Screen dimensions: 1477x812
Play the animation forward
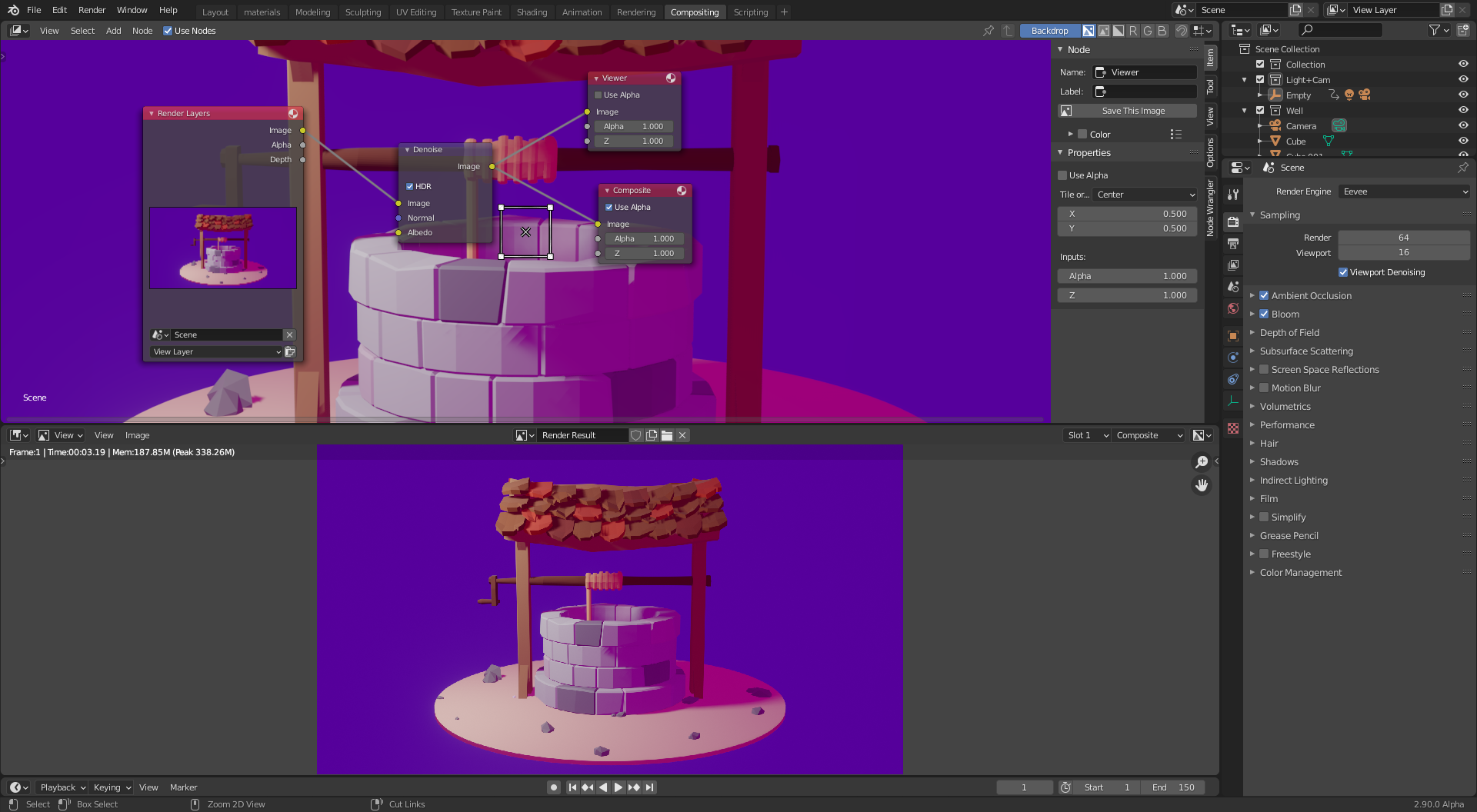point(618,787)
